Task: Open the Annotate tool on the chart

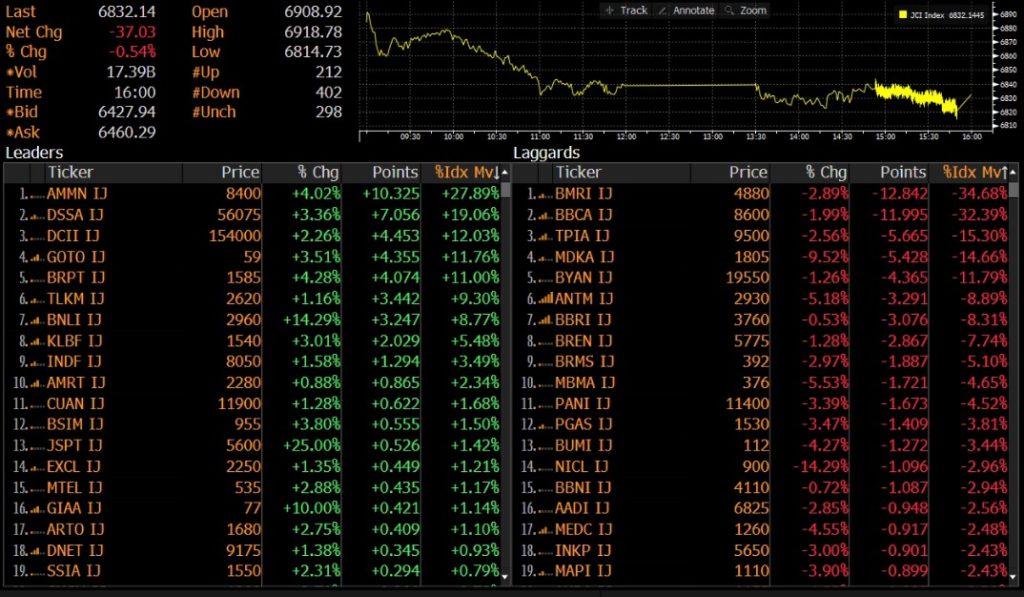Action: [686, 10]
